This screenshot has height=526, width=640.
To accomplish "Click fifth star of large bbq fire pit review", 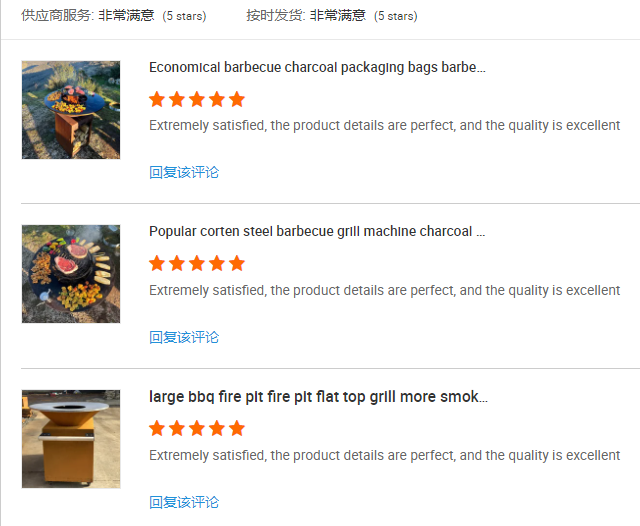I will click(x=237, y=429).
